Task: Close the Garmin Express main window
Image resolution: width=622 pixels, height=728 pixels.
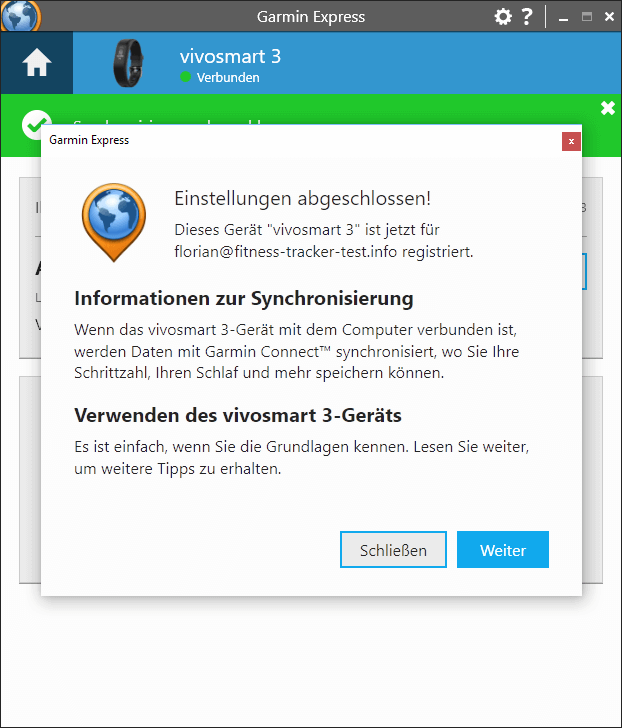Action: click(609, 17)
